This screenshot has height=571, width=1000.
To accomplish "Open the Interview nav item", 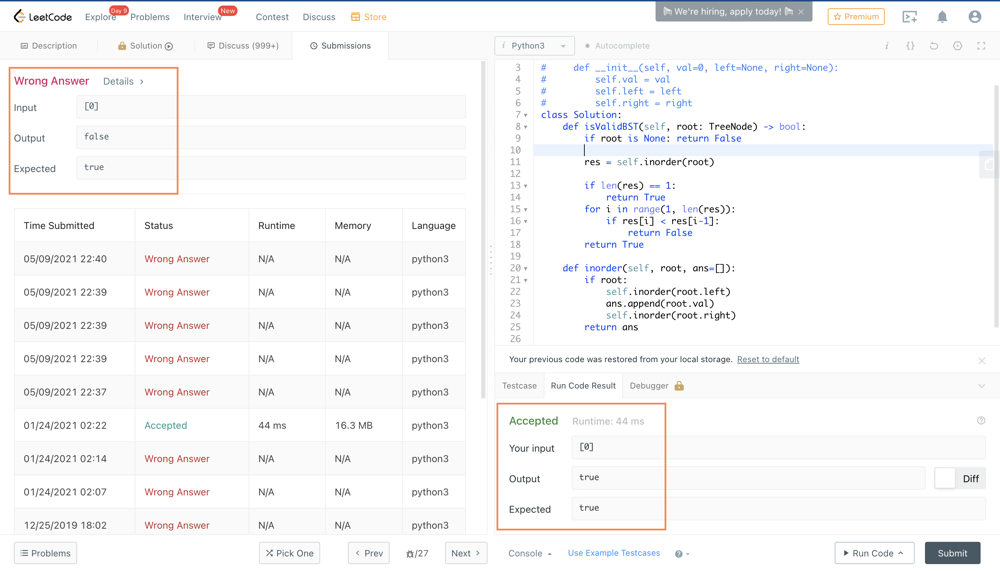I will (x=202, y=17).
